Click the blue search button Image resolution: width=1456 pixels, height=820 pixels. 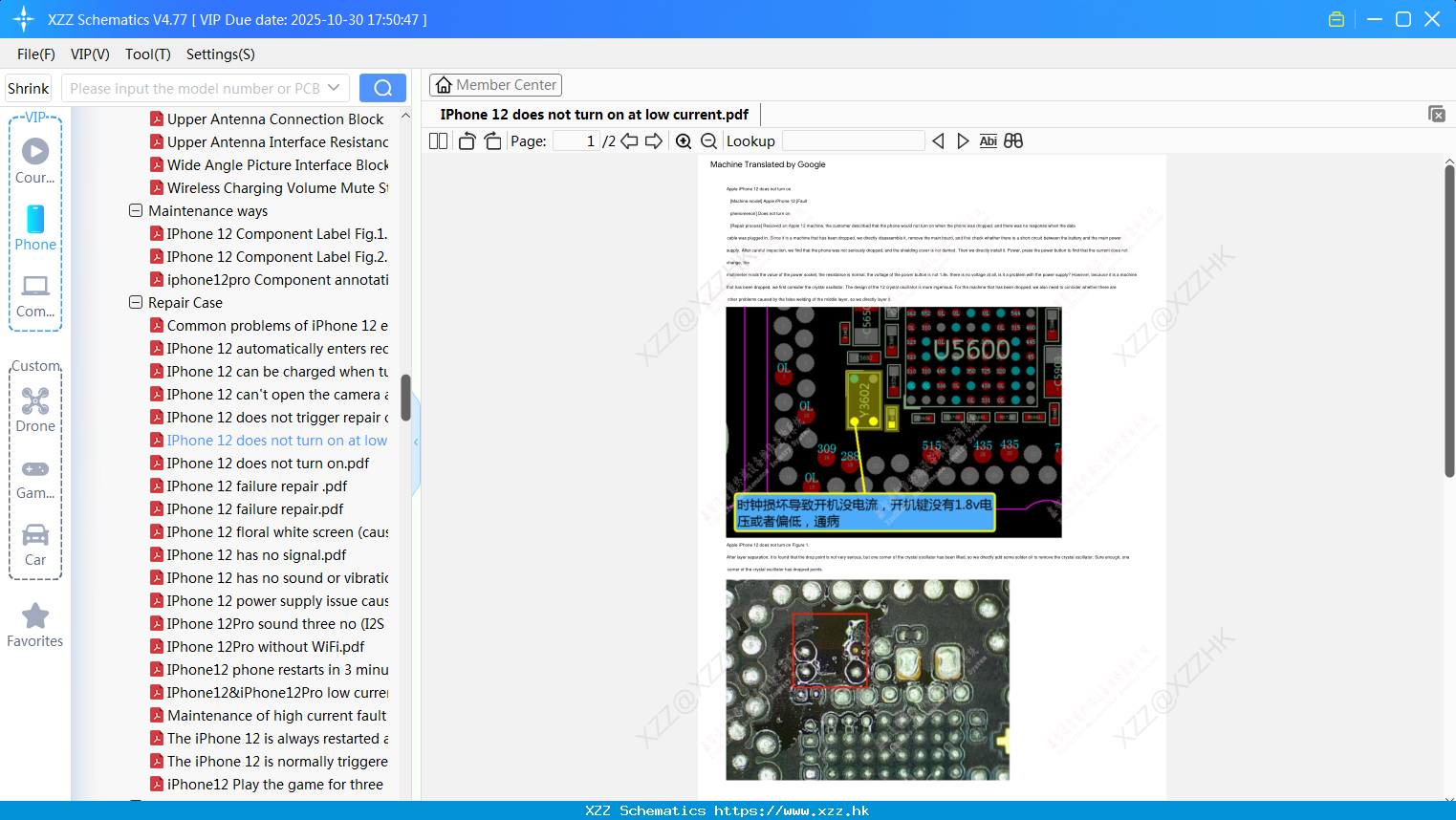click(382, 88)
